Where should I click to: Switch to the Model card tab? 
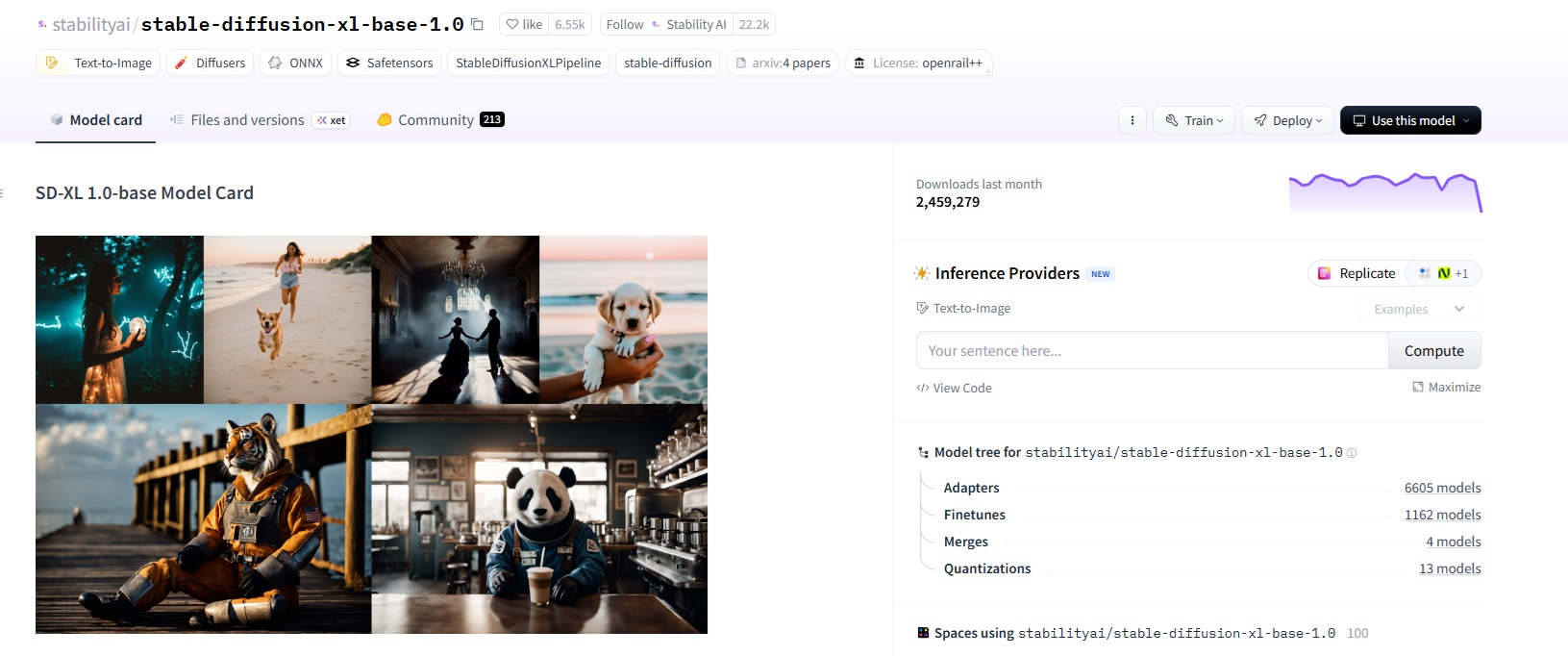pyautogui.click(x=96, y=120)
